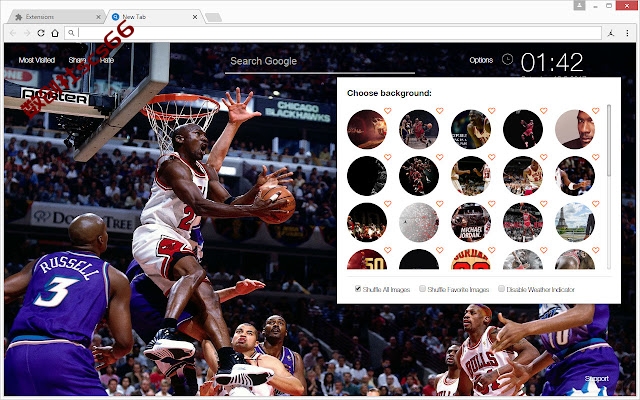Viewport: 640px width, 400px height.
Task: Select the New Tab tab
Action: 154,17
